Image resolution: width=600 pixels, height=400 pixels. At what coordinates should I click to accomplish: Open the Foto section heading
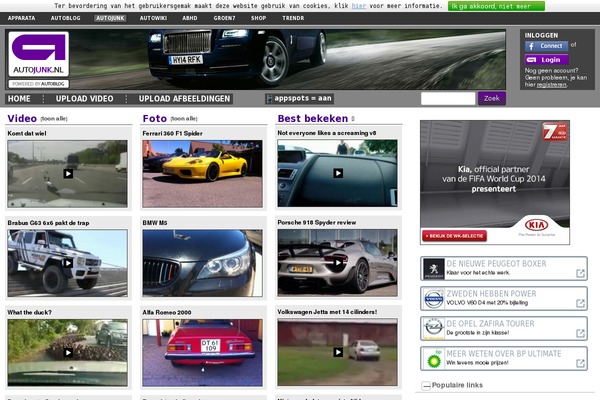click(x=155, y=118)
